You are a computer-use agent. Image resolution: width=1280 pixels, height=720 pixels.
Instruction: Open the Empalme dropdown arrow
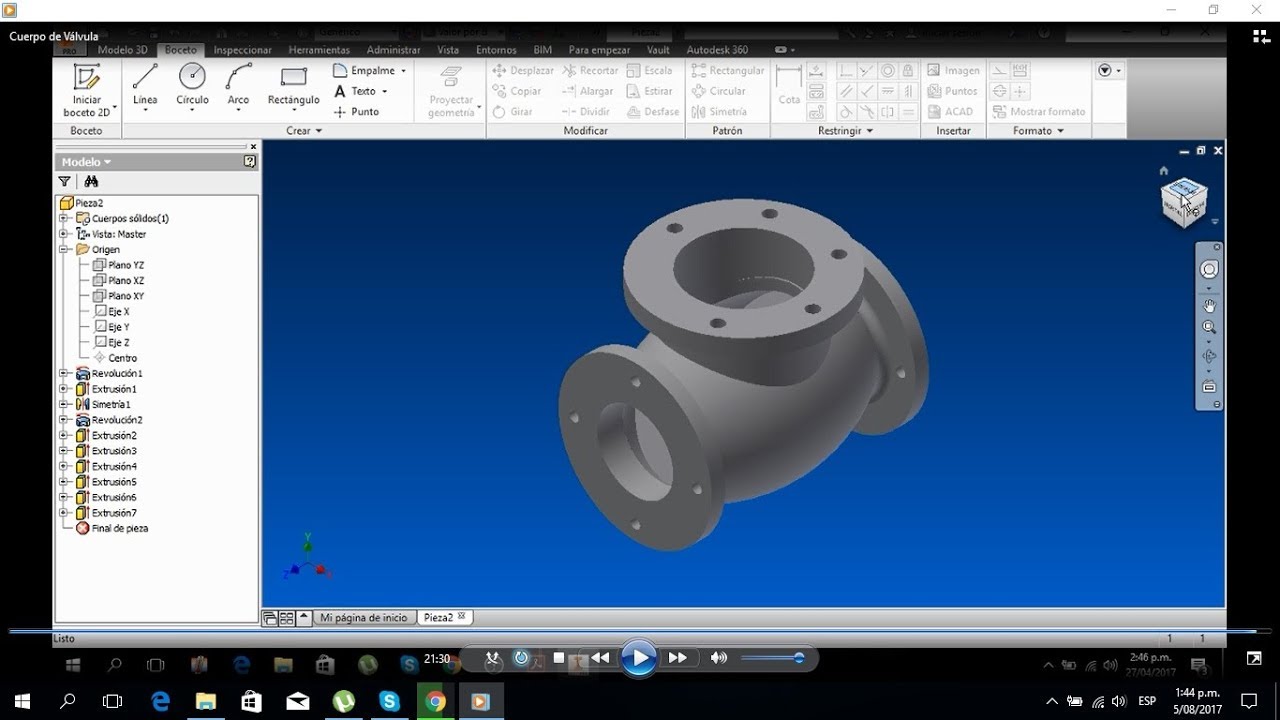[404, 71]
